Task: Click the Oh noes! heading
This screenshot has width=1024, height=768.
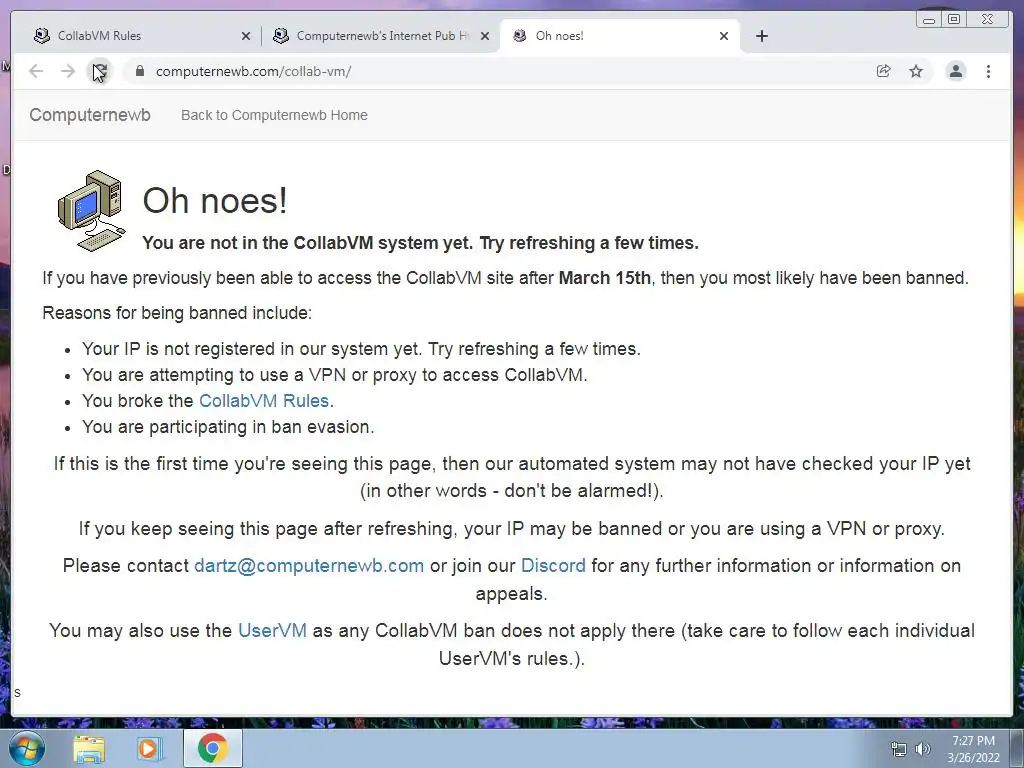Action: [215, 200]
